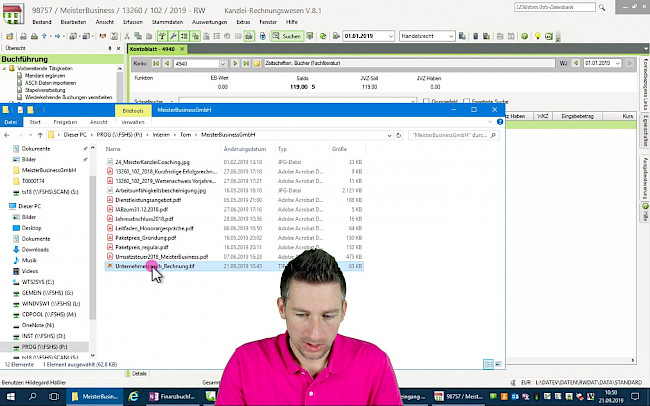
Task: Switch to large icons view in Explorer
Action: point(496,364)
